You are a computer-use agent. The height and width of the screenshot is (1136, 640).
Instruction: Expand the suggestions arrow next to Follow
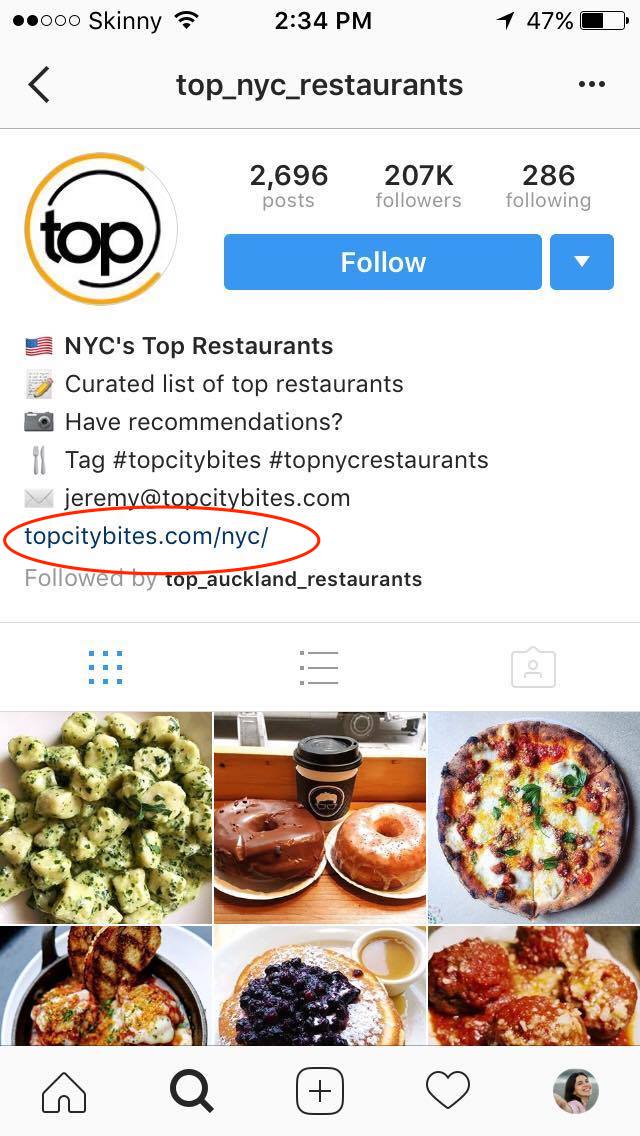(582, 262)
